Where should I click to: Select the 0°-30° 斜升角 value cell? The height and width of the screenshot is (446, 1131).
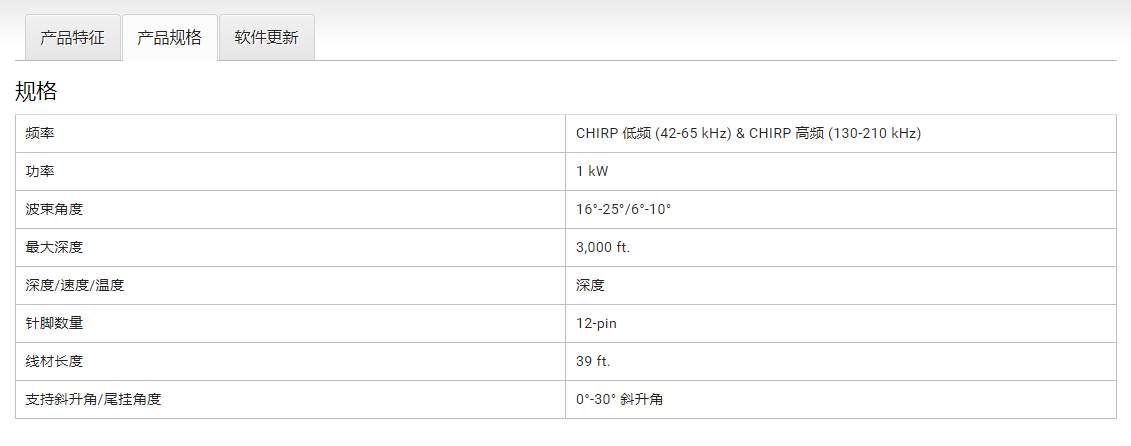[841, 399]
